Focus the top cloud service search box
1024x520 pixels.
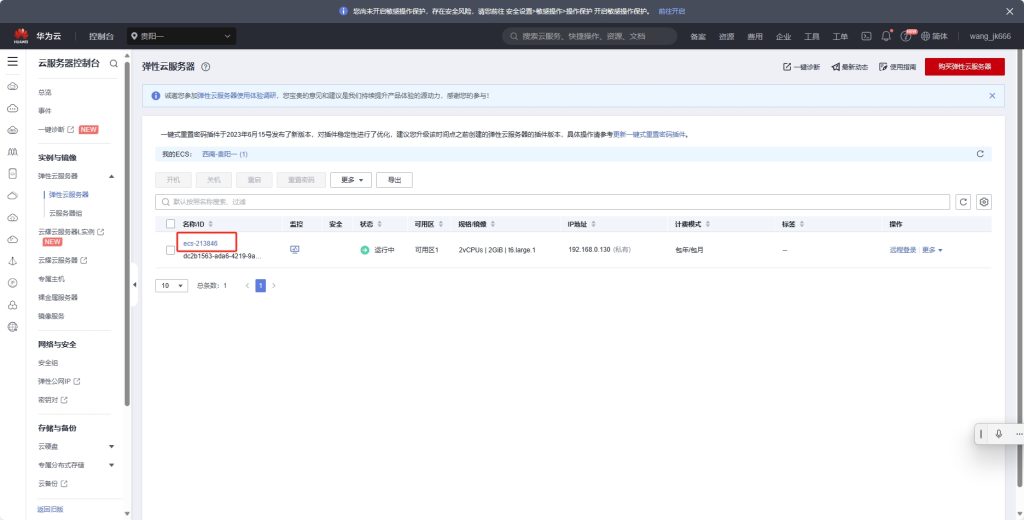click(590, 37)
